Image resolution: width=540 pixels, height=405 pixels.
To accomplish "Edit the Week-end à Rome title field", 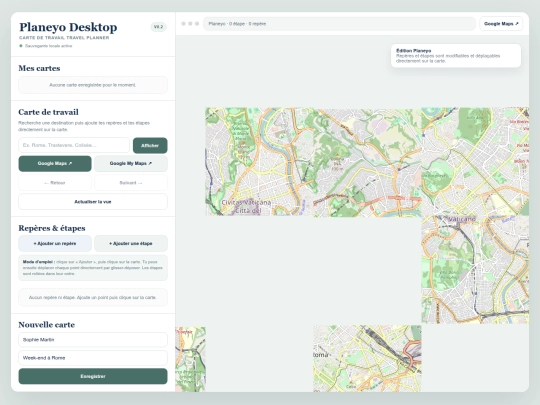I will (x=93, y=358).
